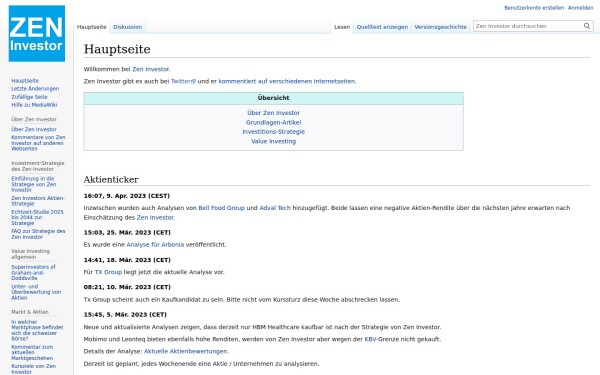Click sidebar heading Value Investing allgemein
The image size is (600, 375).
[30, 254]
